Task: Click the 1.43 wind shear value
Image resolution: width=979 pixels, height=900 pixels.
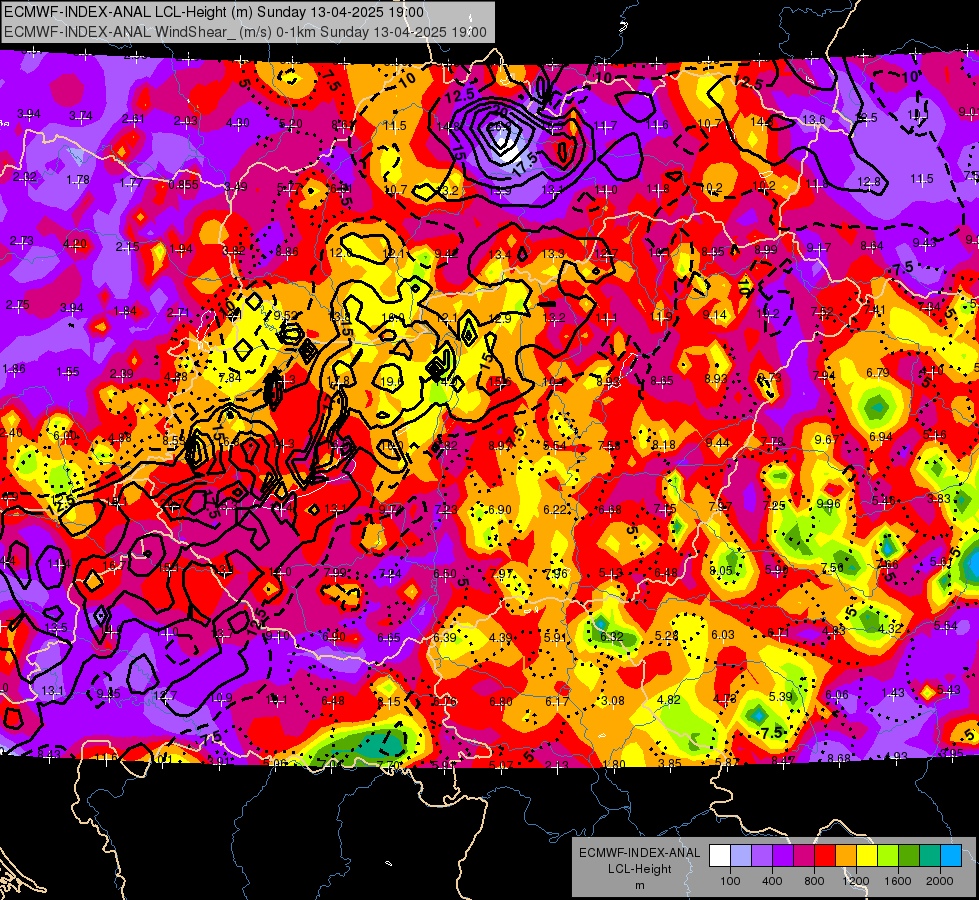Action: 893,693
